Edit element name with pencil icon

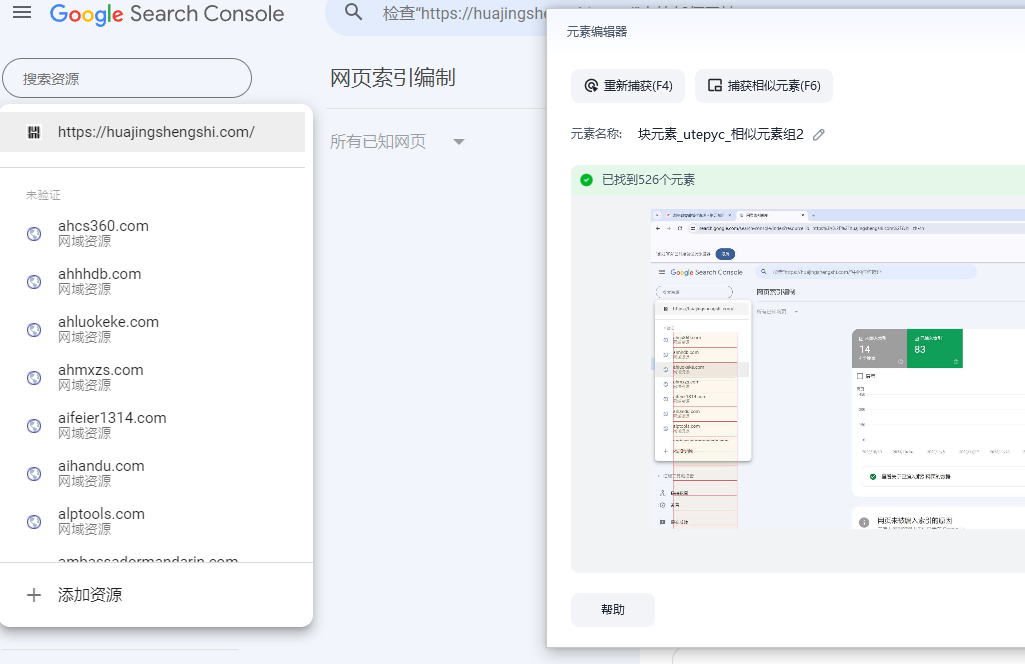[818, 135]
